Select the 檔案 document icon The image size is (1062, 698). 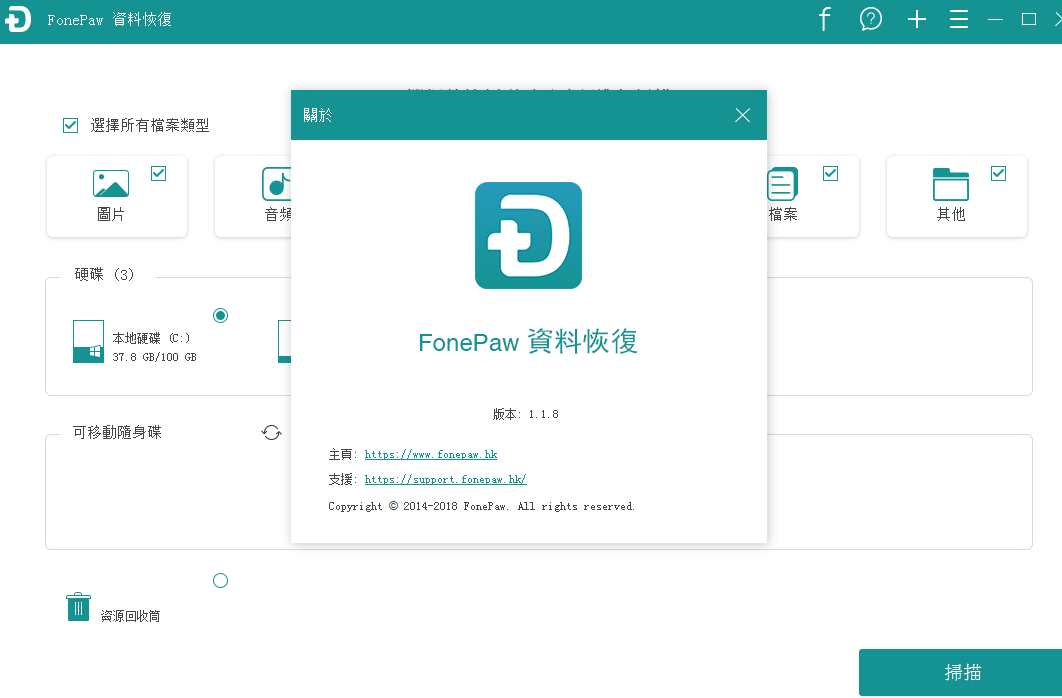click(782, 183)
